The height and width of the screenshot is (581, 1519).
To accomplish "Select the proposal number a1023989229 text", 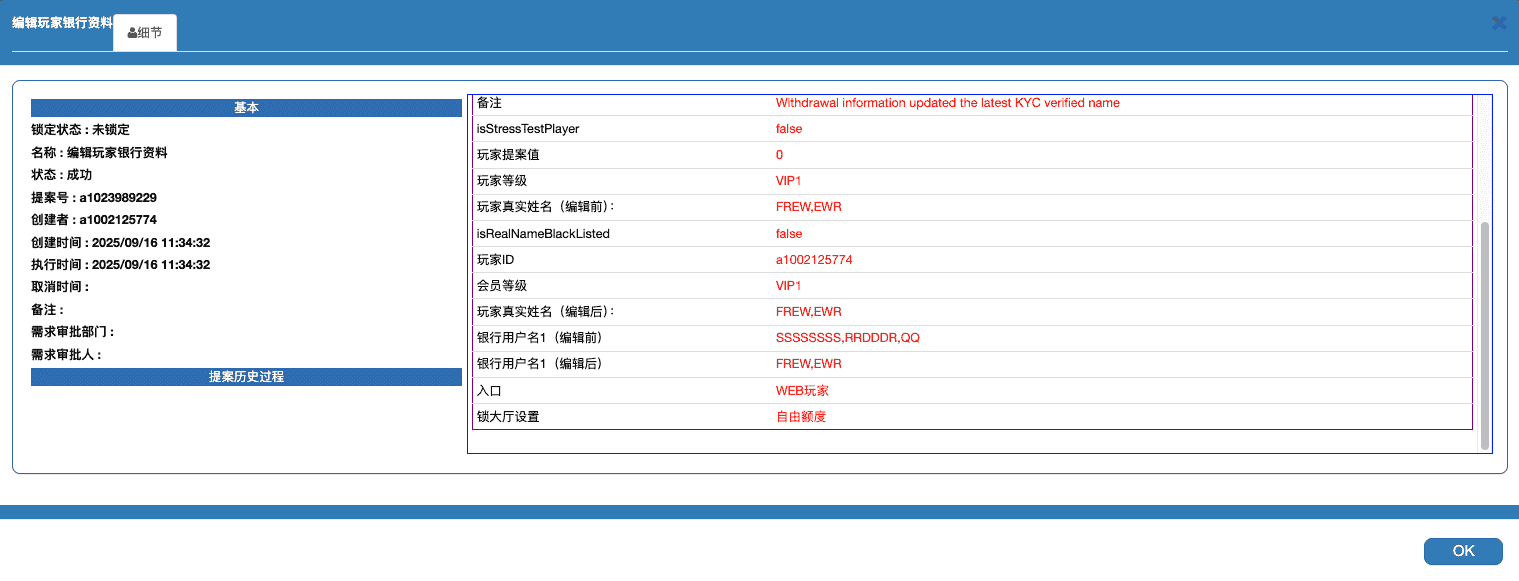I will (x=118, y=198).
